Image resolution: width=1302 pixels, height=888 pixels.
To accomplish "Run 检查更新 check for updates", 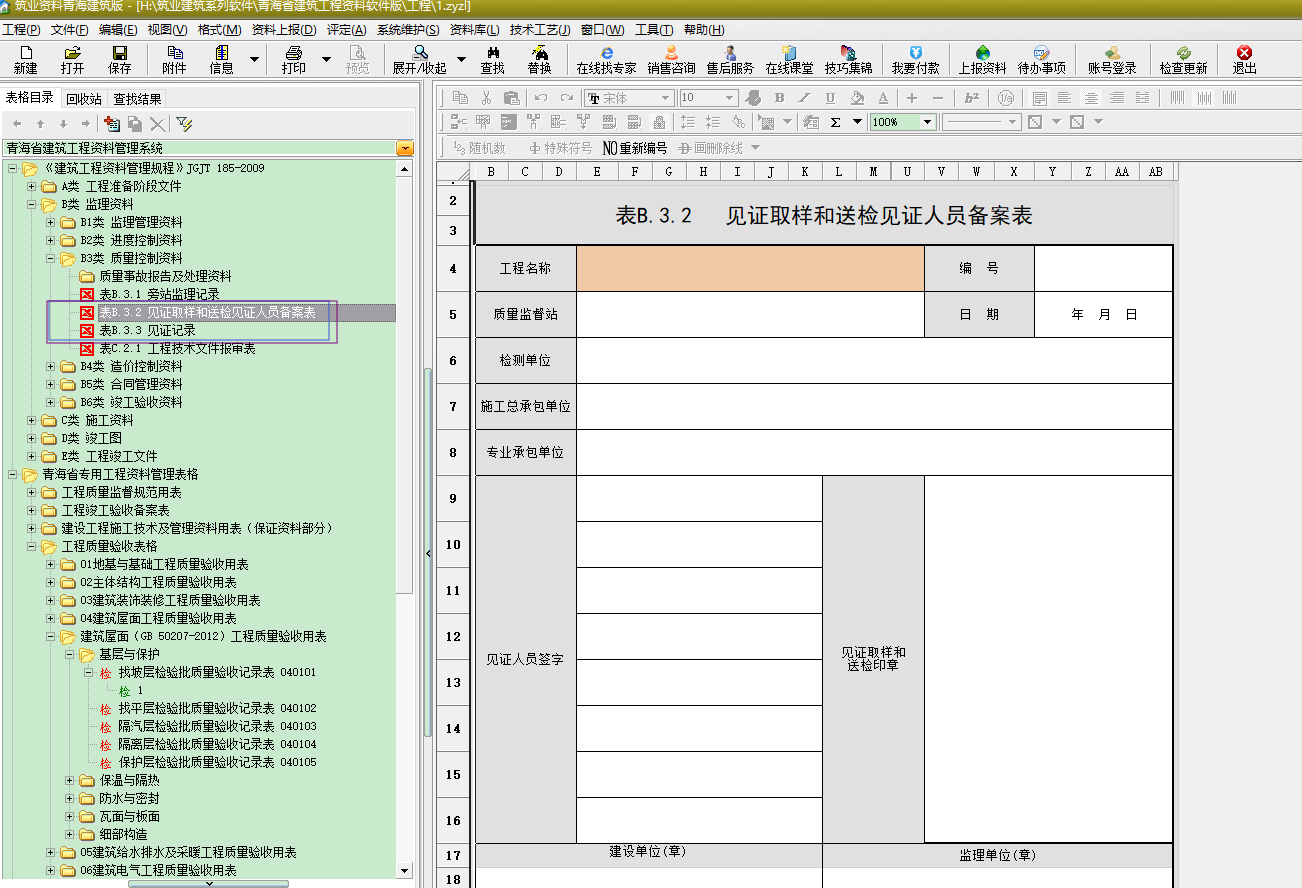I will coord(1183,60).
